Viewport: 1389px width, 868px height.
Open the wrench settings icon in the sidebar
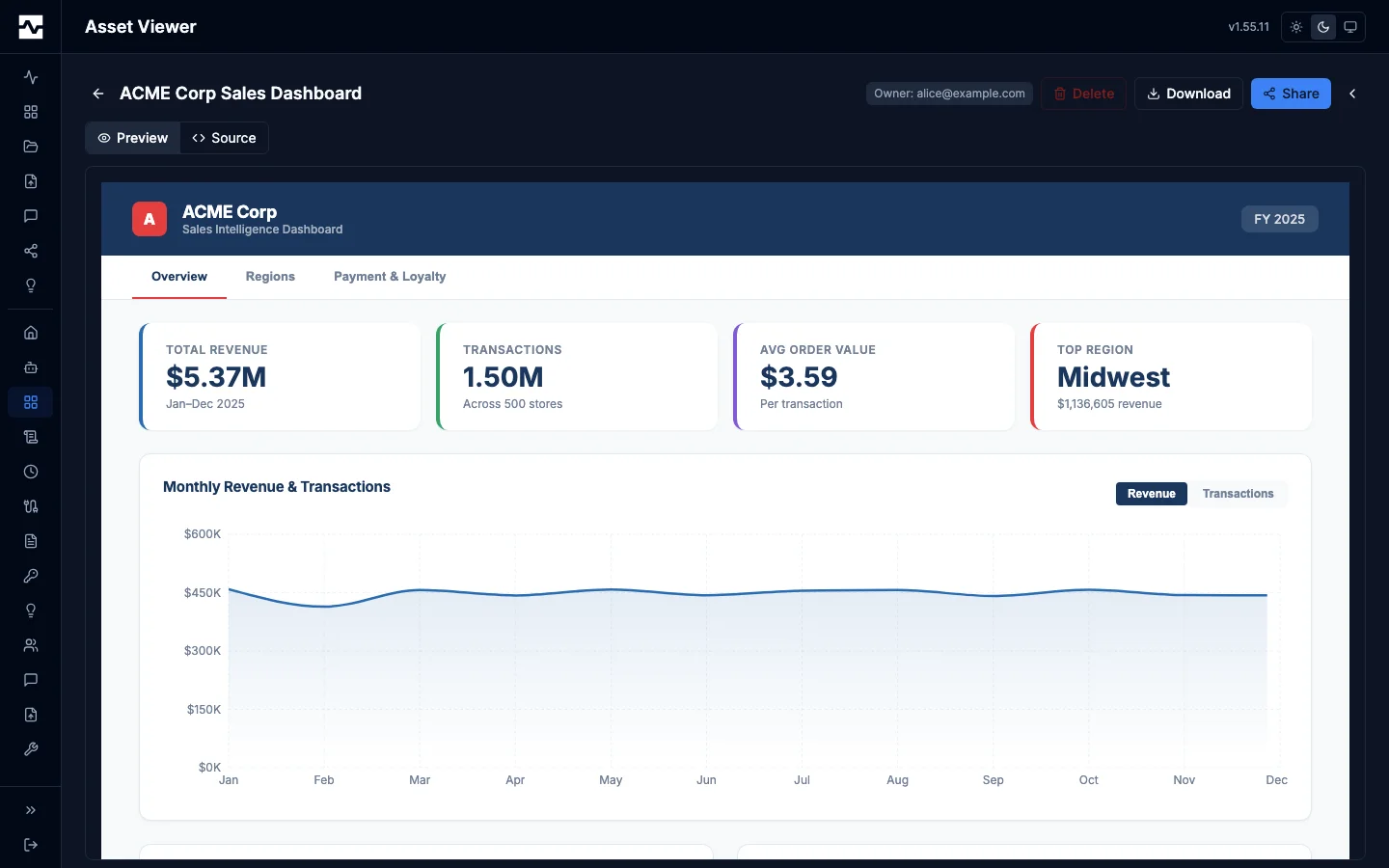30,749
